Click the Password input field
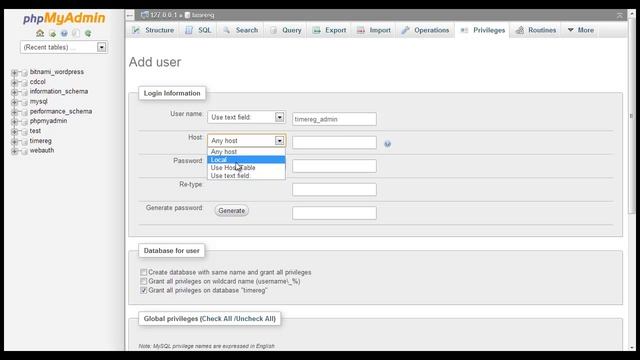The image size is (640, 360). tap(334, 166)
